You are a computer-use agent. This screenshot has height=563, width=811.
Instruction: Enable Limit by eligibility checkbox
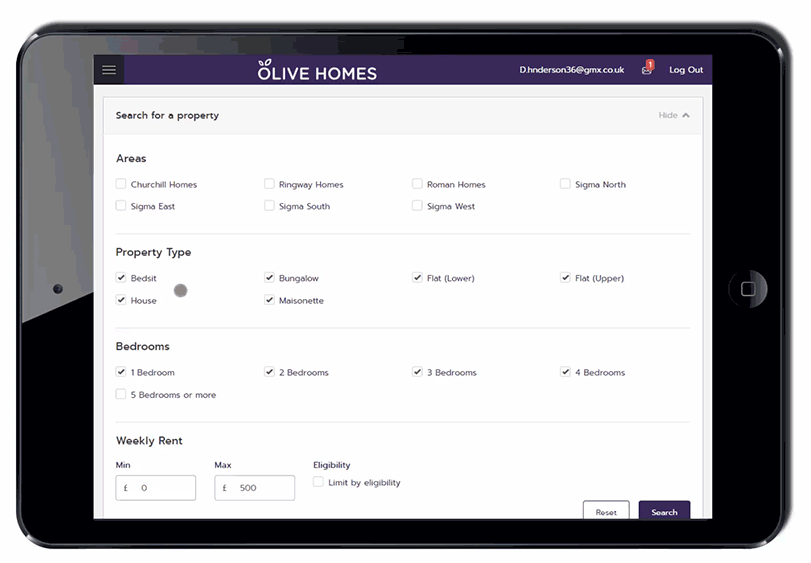(319, 482)
